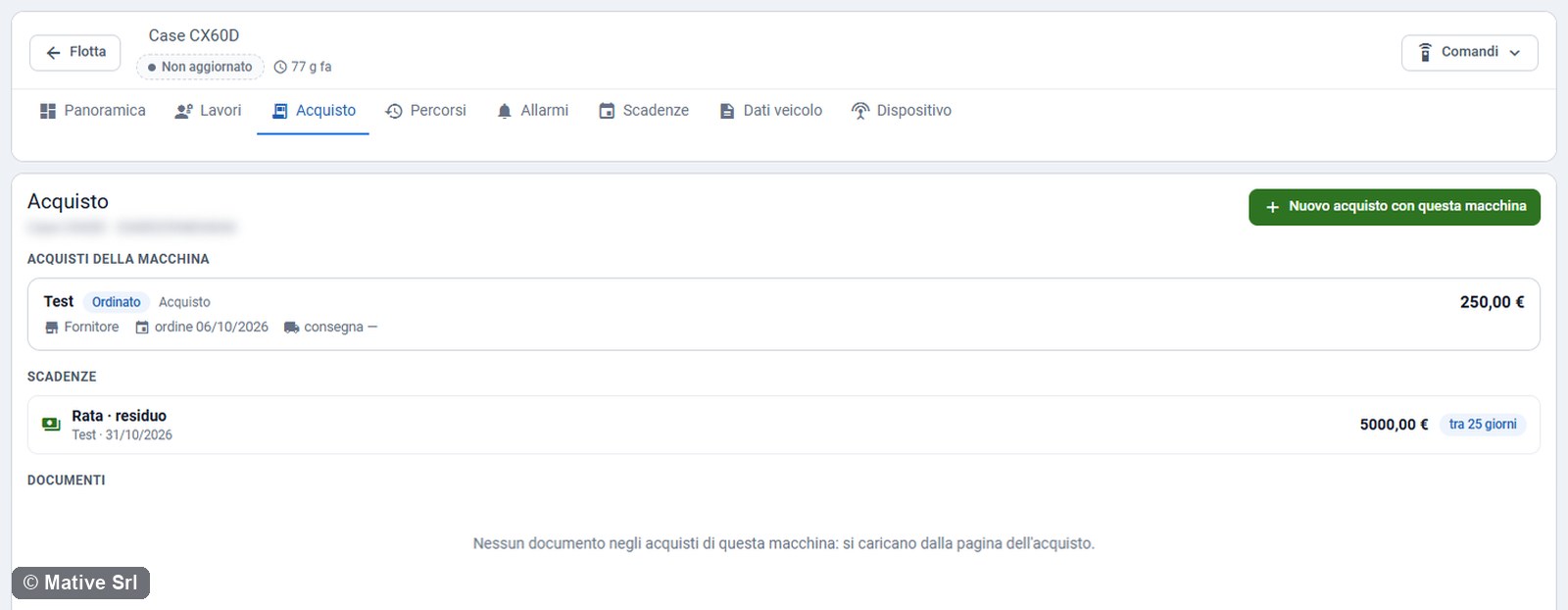The image size is (1568, 610).
Task: Click the tra 25 giorni badge
Action: (x=1482, y=425)
